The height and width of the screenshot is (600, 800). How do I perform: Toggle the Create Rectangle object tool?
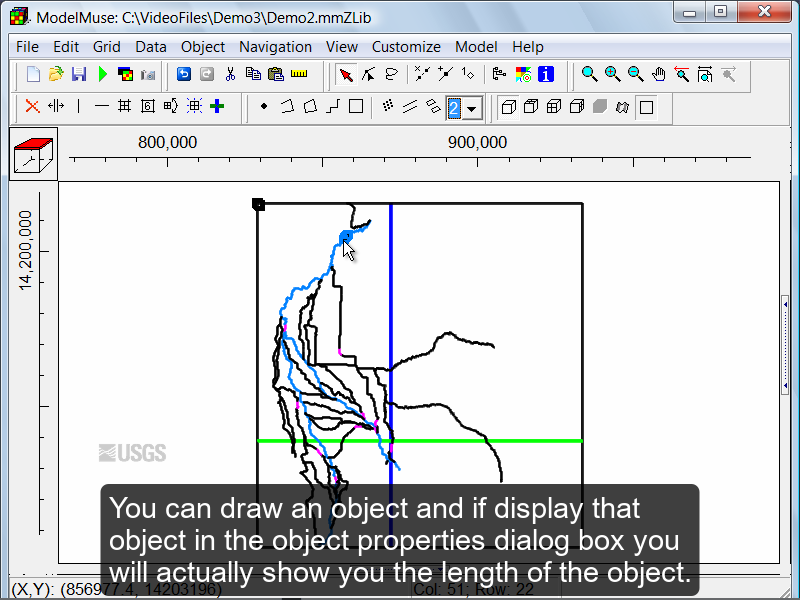click(x=355, y=106)
